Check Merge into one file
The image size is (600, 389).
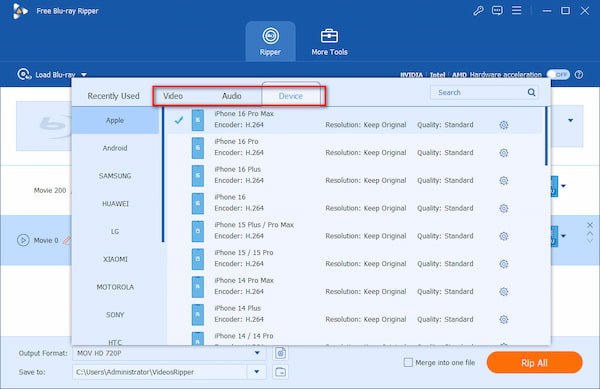coord(408,362)
